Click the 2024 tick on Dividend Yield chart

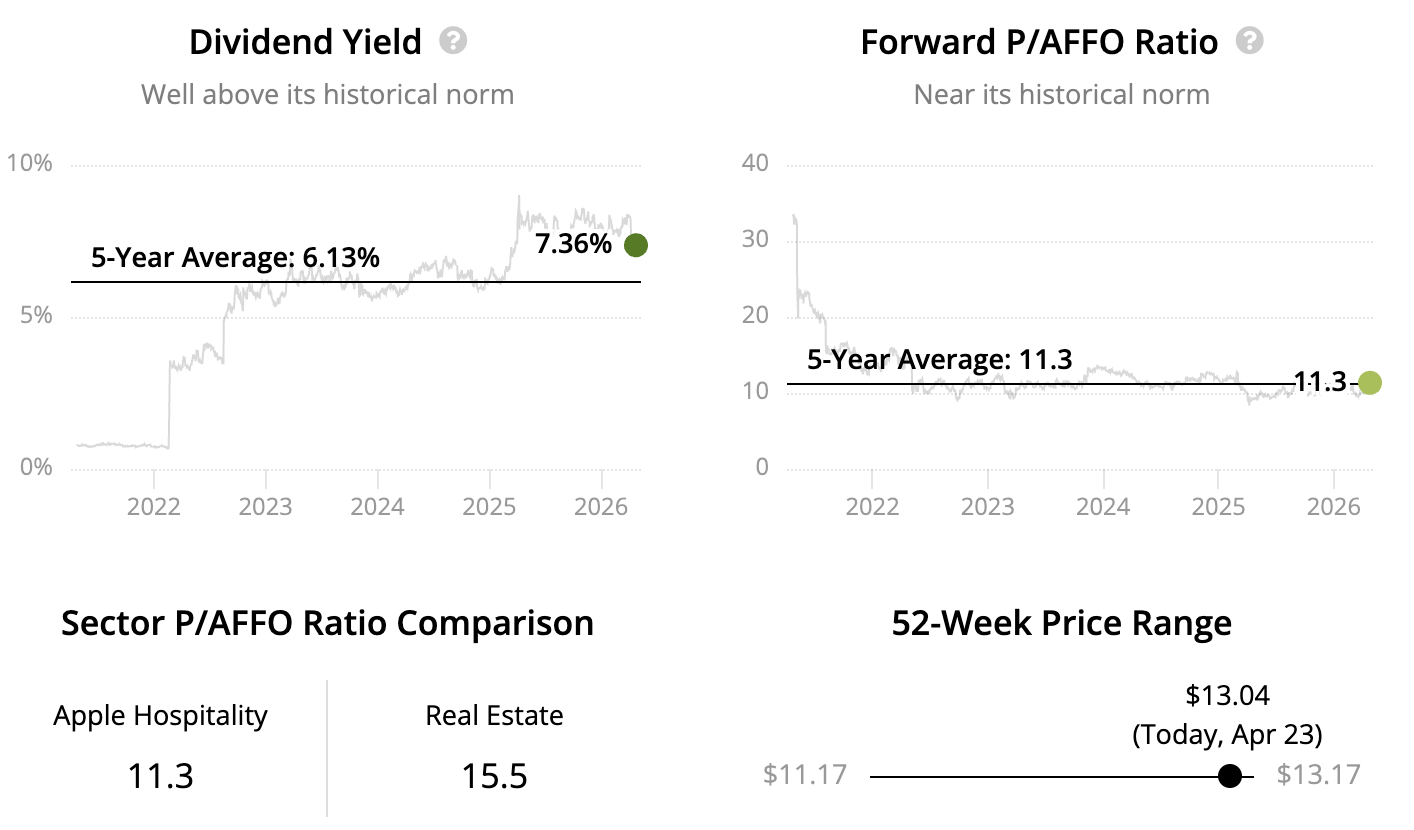[x=377, y=506]
